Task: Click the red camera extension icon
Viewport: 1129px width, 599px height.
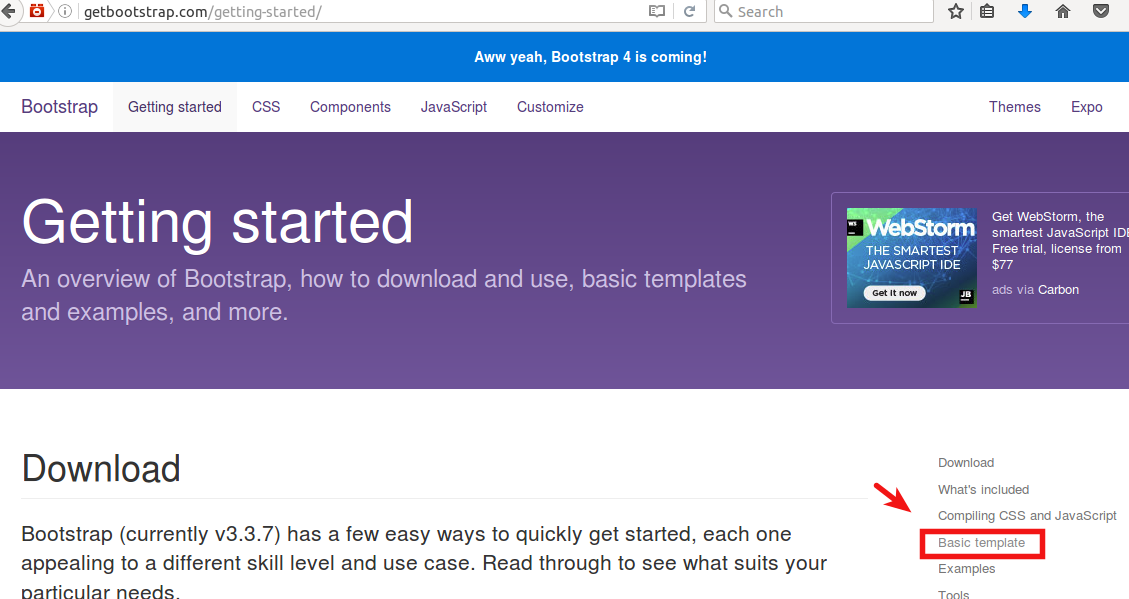Action: pos(37,11)
